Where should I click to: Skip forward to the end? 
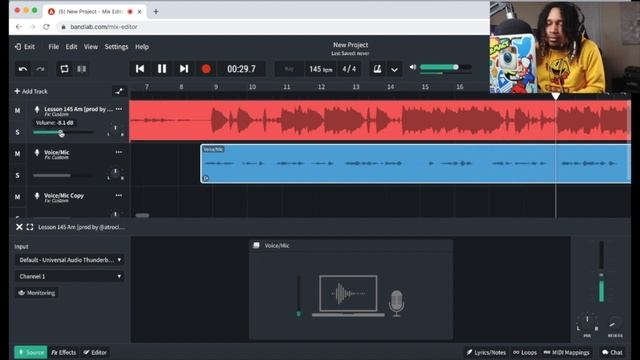tap(184, 69)
